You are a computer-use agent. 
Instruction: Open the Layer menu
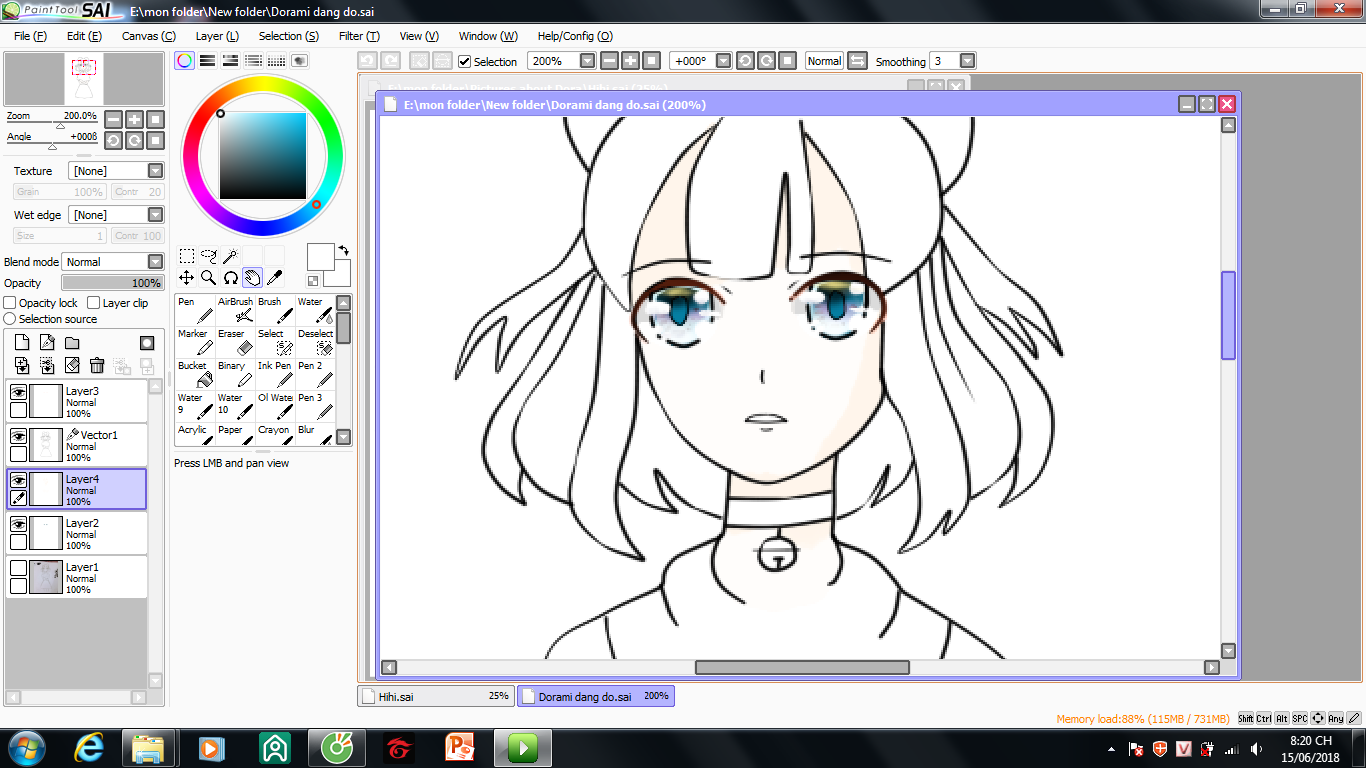pos(217,36)
